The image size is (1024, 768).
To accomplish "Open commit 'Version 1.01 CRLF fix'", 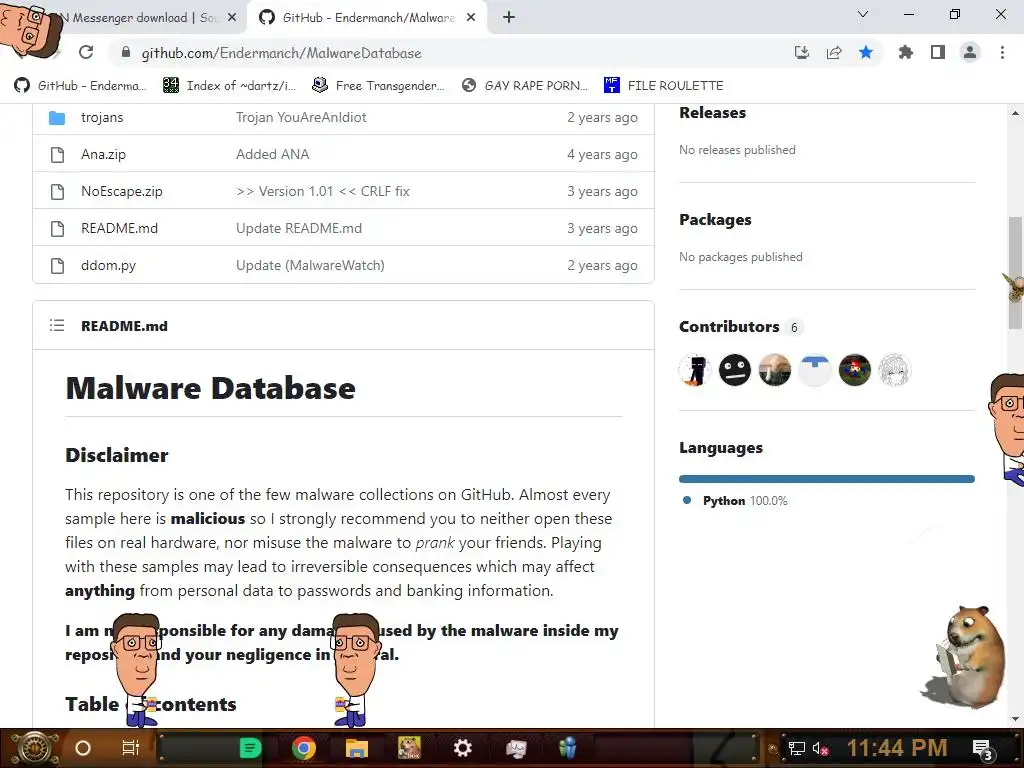I will (x=323, y=191).
